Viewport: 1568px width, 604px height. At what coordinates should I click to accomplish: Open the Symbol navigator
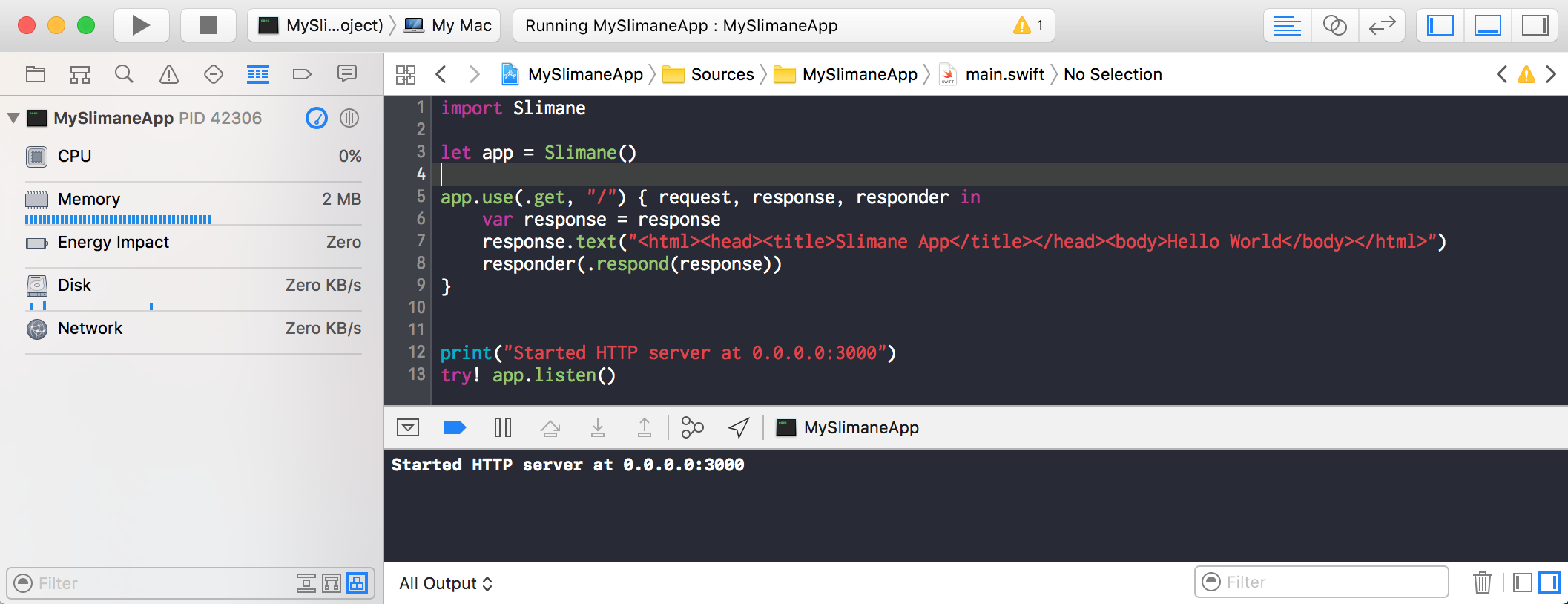pos(80,74)
